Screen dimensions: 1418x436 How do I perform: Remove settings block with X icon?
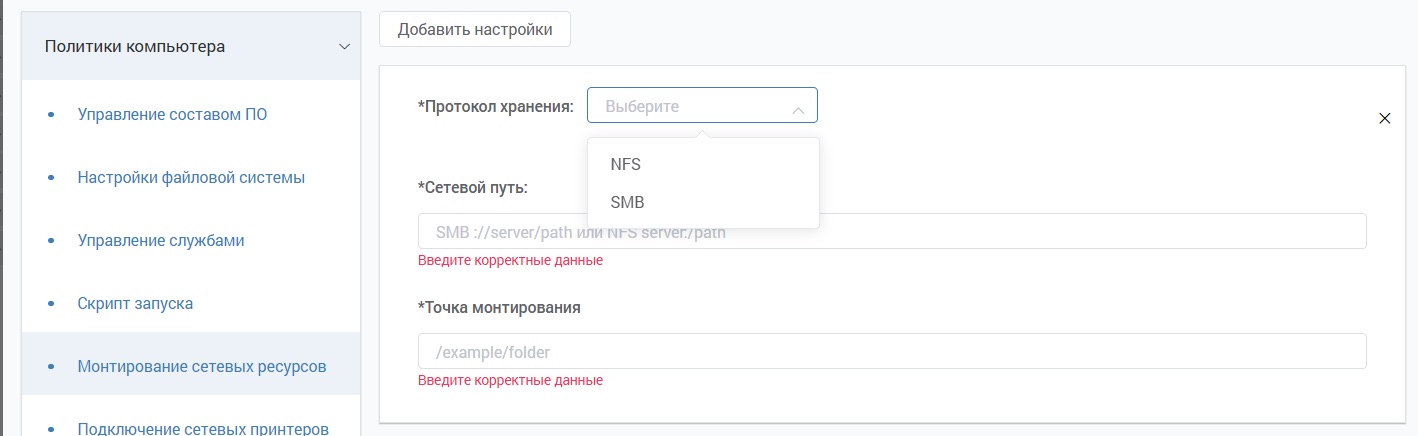pos(1385,118)
